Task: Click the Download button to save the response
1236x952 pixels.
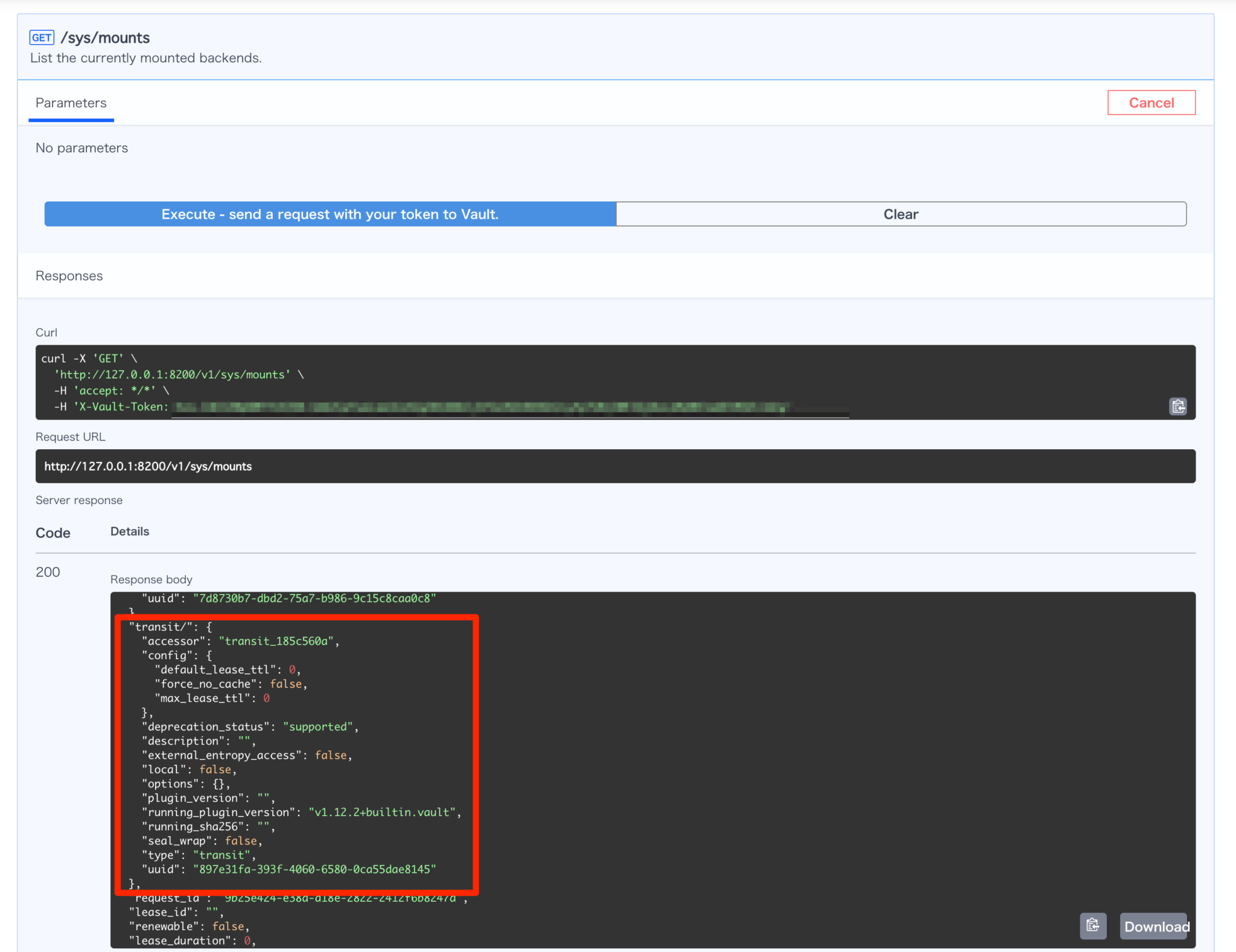Action: point(1155,926)
